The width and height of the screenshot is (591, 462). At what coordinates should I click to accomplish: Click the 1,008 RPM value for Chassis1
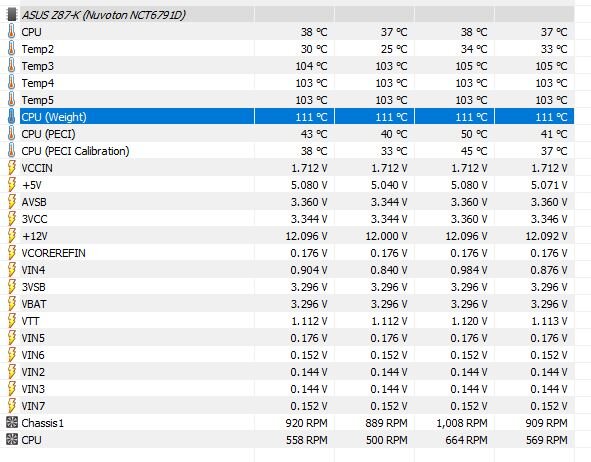462,423
